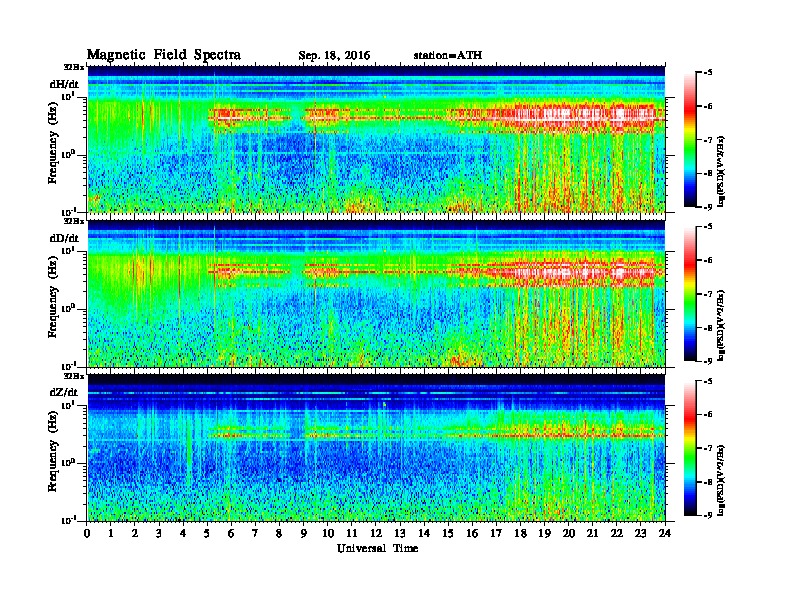Click the 10^1 frequency tick in the dD/dt panel
792x612 pixels.
tap(68, 250)
